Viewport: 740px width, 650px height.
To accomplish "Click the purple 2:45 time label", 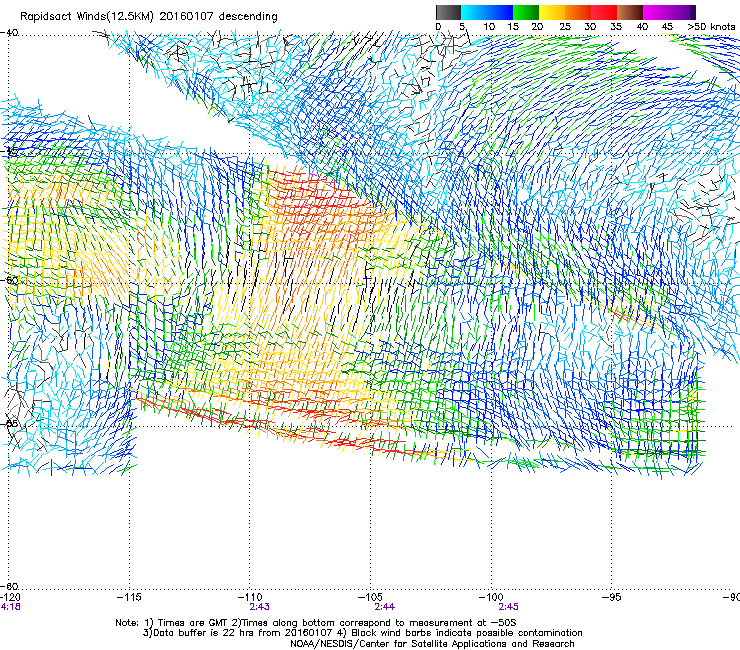I will (x=508, y=607).
